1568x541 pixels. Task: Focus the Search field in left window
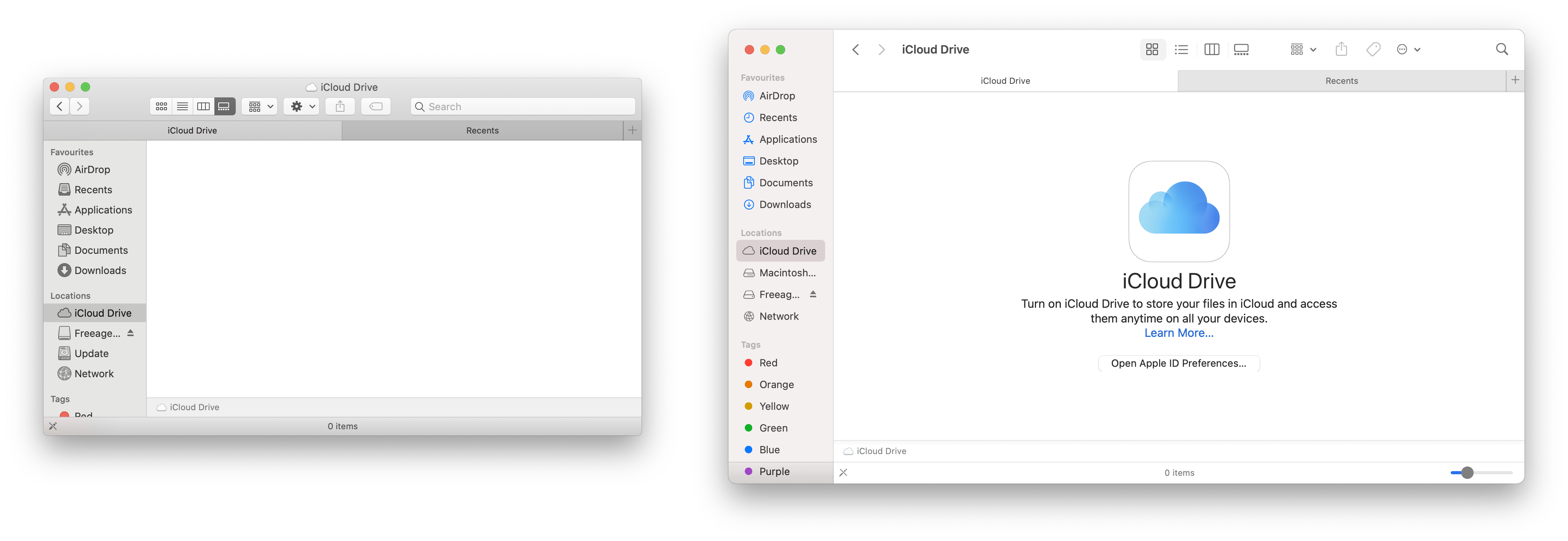pyautogui.click(x=523, y=106)
